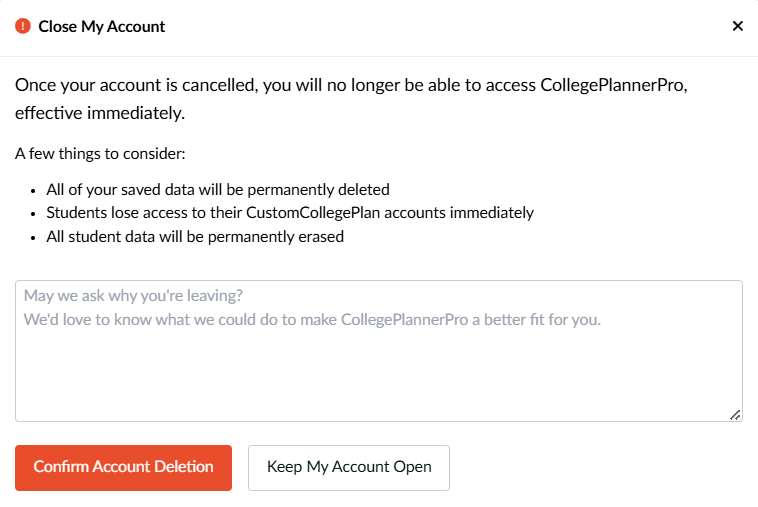
Task: Select the 'Students lose access' bullet line
Action: click(x=290, y=213)
